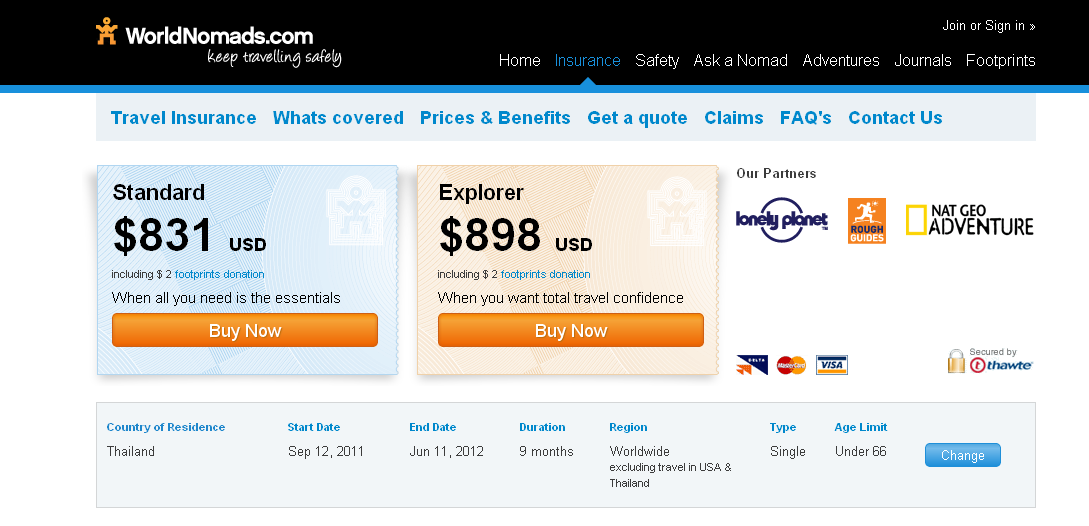Buy the Explorer plan now
Screen dimensions: 1089x526
(x=570, y=330)
